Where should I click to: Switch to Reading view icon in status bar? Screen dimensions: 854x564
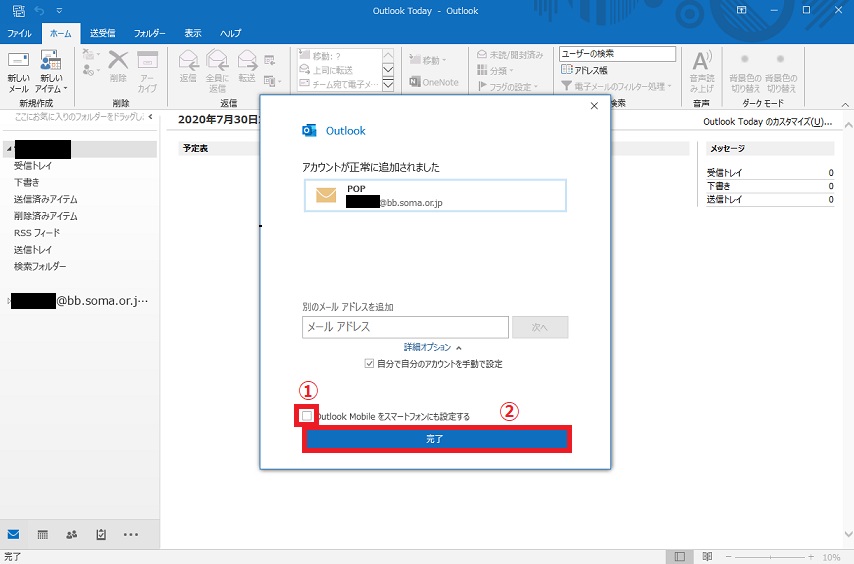(707, 556)
